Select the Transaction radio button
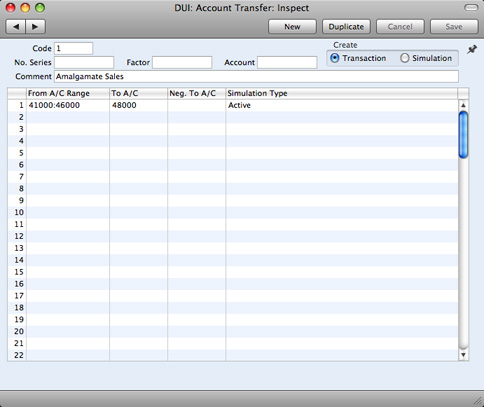The width and height of the screenshot is (484, 407). tap(334, 58)
